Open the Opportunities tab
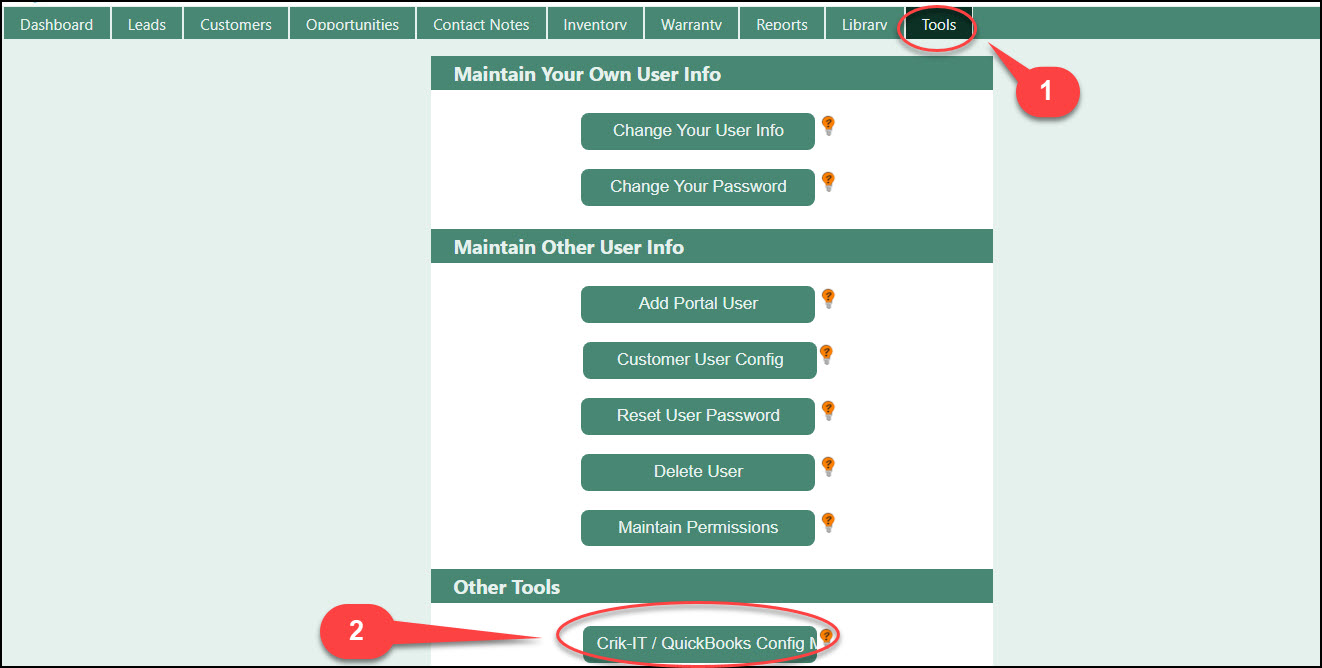 pos(352,25)
